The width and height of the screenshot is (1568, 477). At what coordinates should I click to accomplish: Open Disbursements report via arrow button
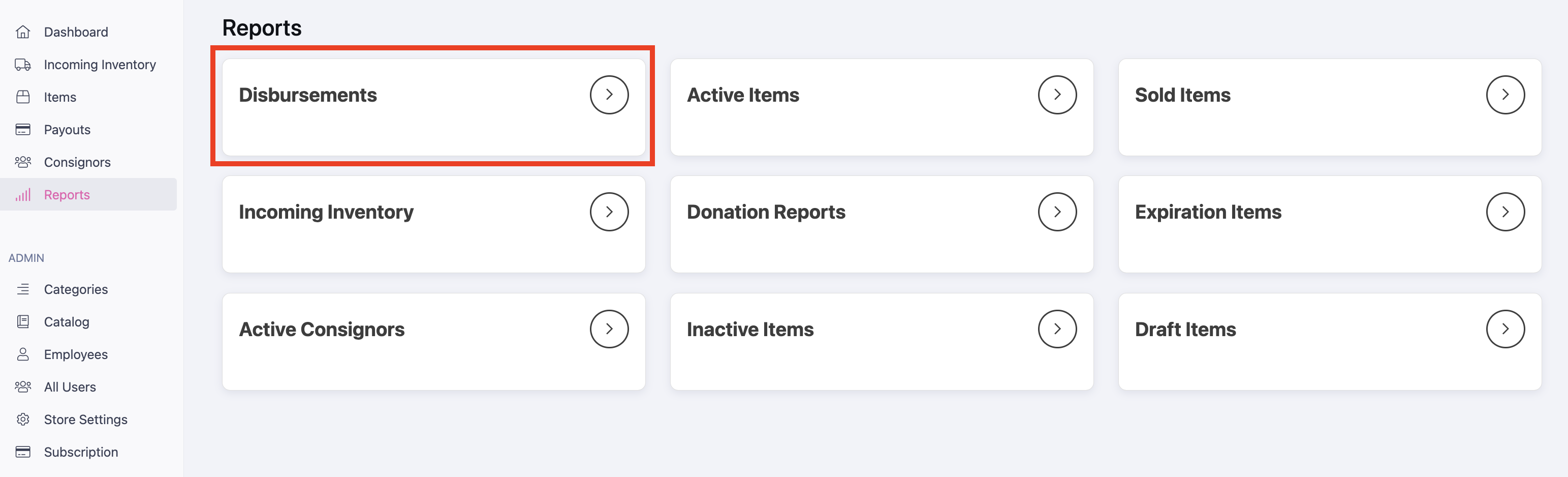[x=609, y=95]
